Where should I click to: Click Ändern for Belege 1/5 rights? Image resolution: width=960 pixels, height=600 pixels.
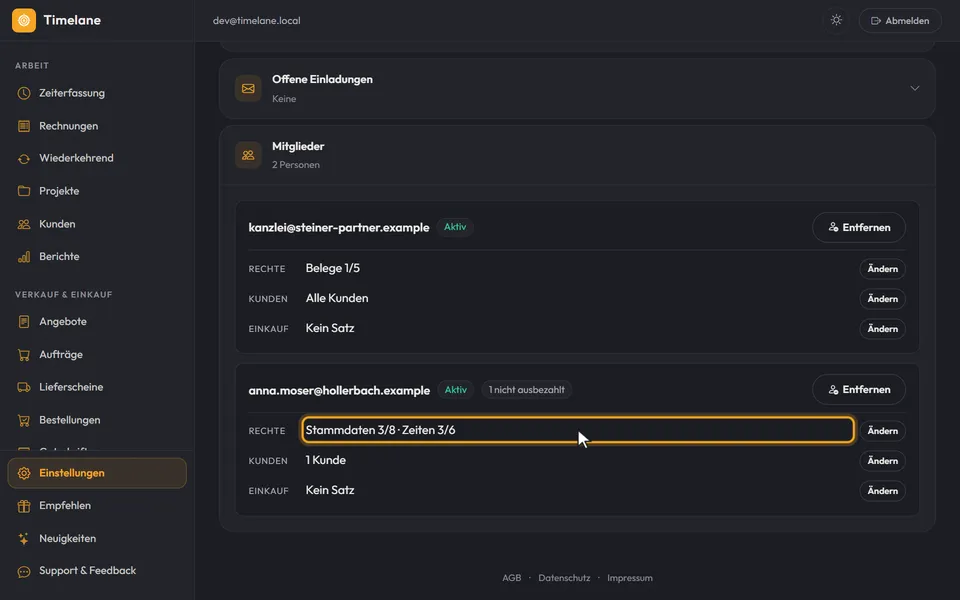coord(882,269)
